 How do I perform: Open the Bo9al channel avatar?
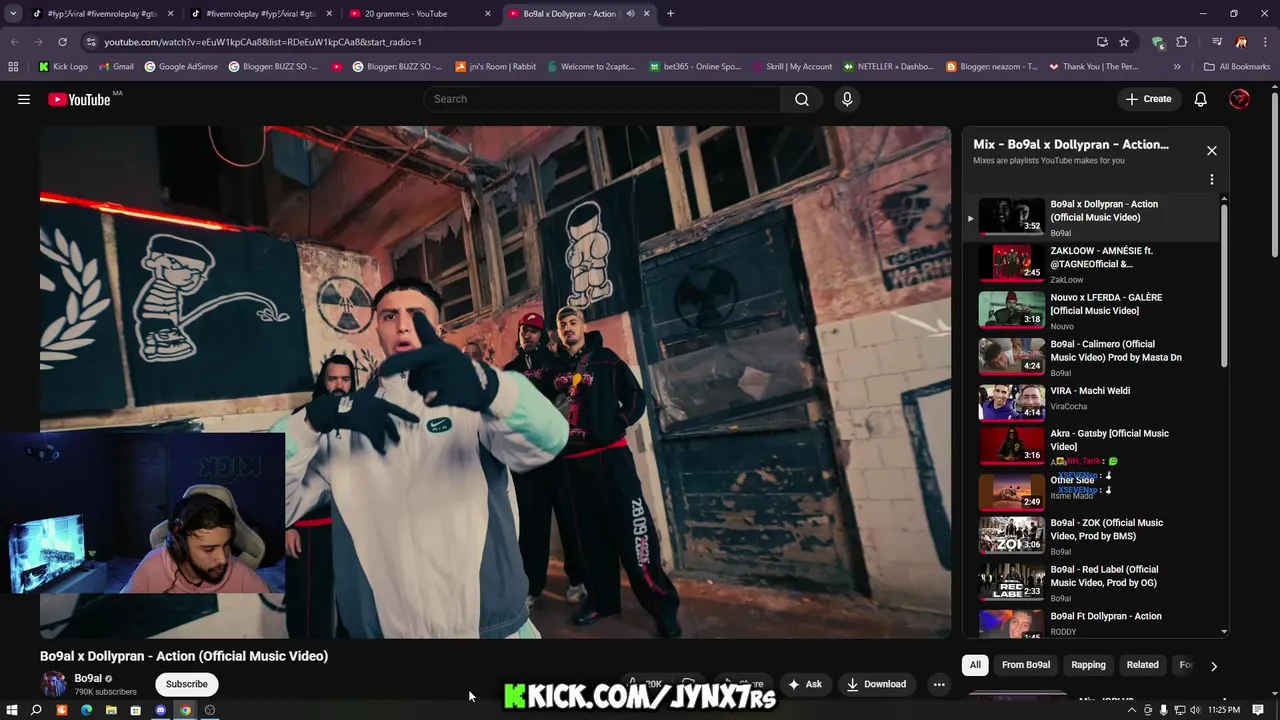click(x=54, y=684)
